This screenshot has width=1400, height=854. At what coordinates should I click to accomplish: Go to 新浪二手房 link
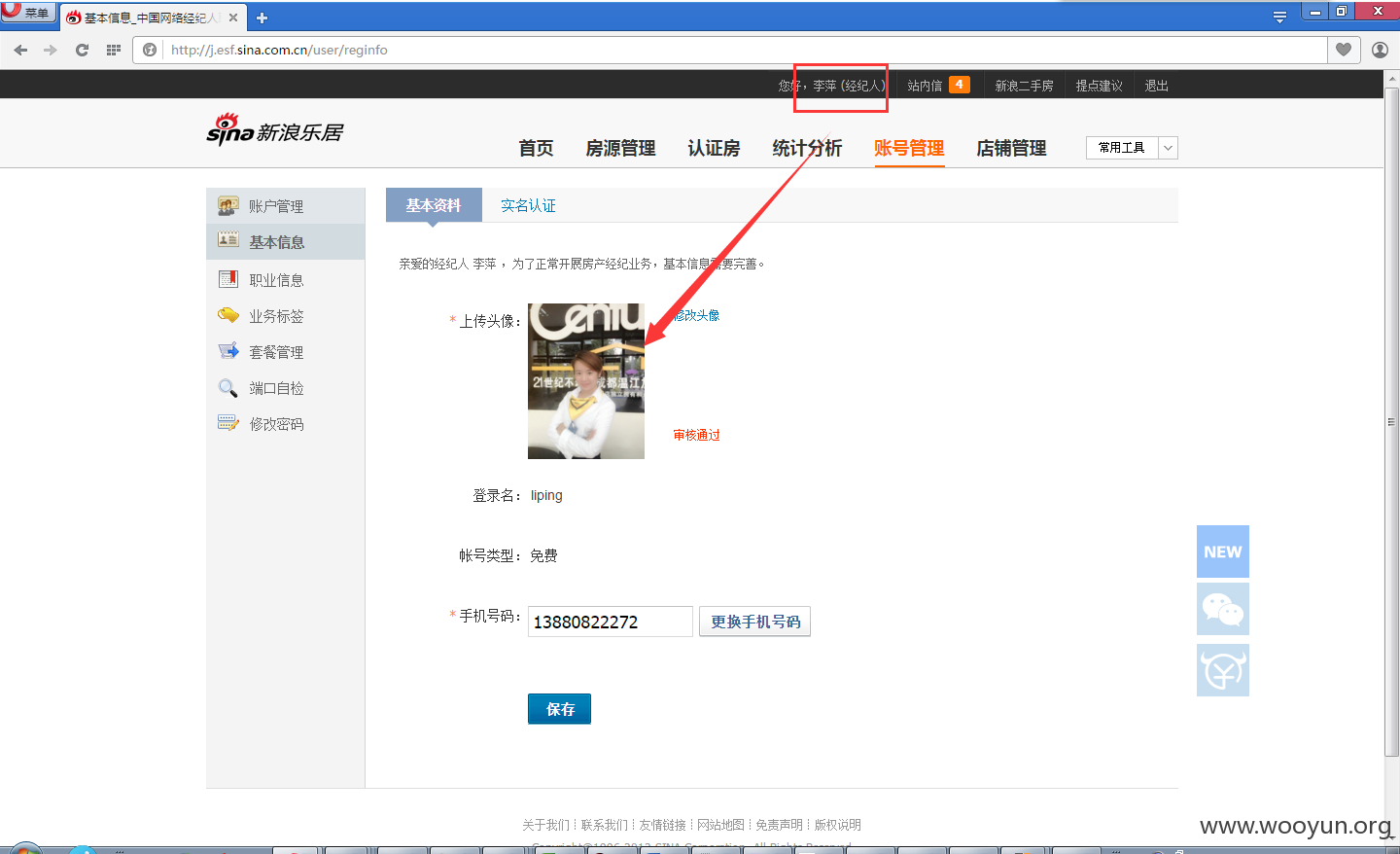[x=1024, y=86]
